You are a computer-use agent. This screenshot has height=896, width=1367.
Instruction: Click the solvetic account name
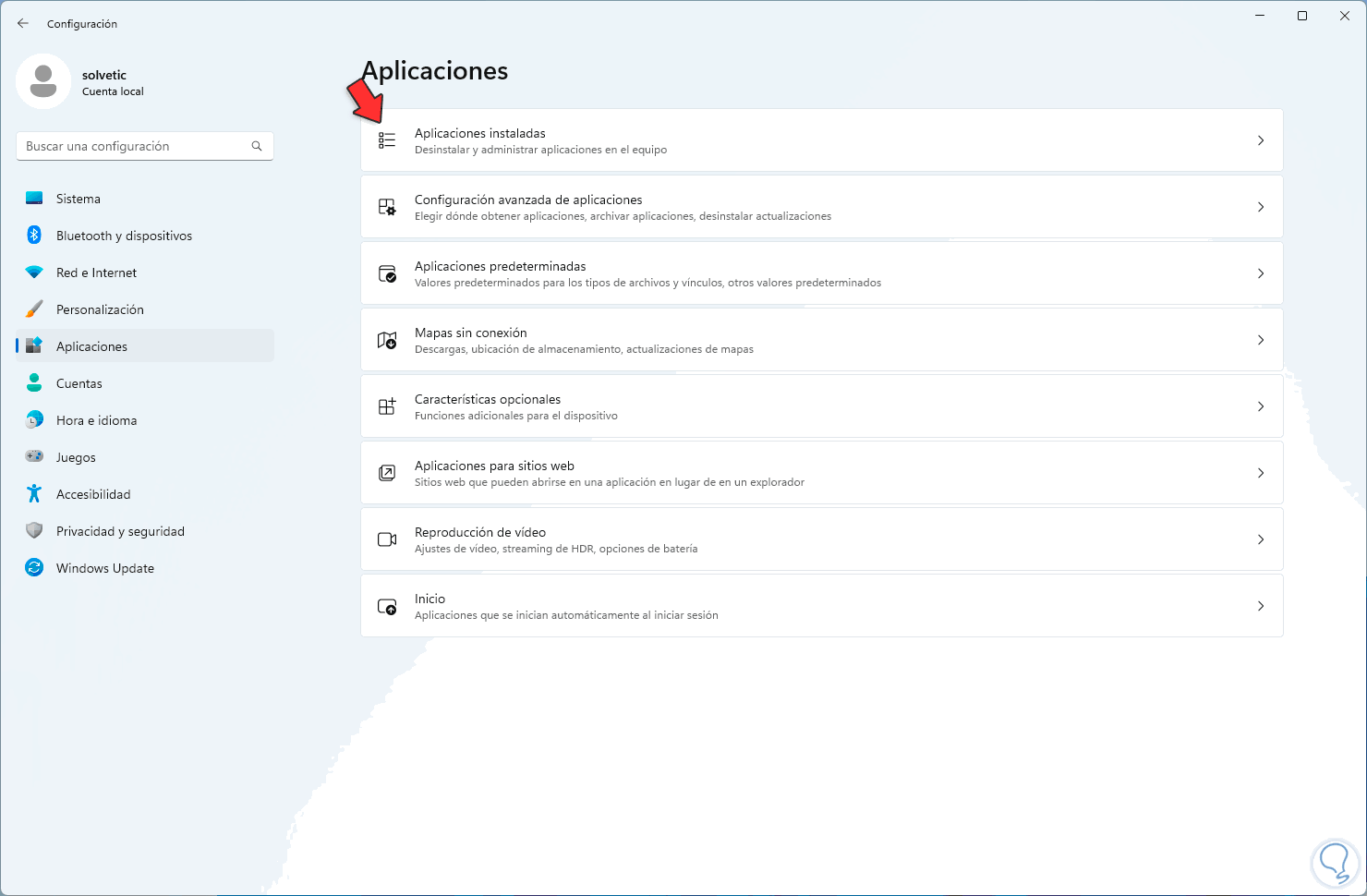click(x=104, y=75)
